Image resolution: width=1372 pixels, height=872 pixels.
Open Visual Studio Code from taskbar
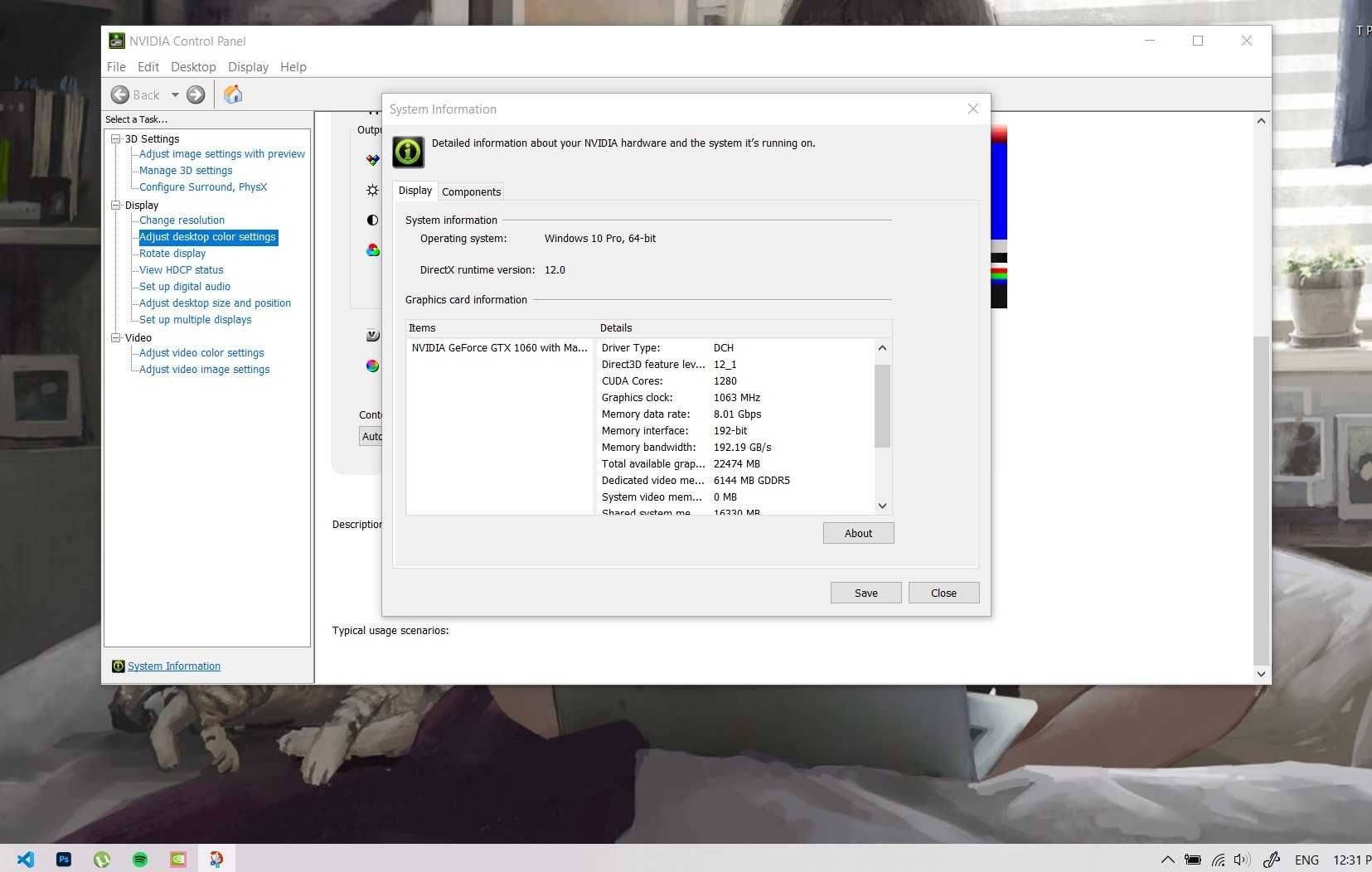tap(26, 860)
